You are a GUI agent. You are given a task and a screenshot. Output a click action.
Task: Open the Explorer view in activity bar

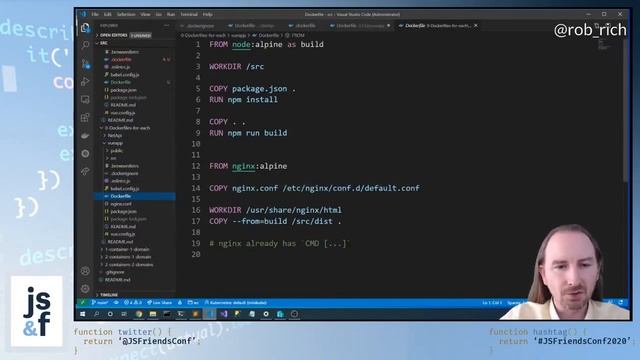click(85, 28)
